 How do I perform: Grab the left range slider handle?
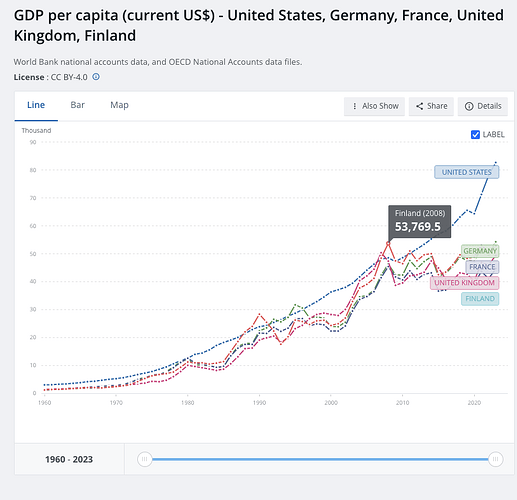click(x=145, y=459)
